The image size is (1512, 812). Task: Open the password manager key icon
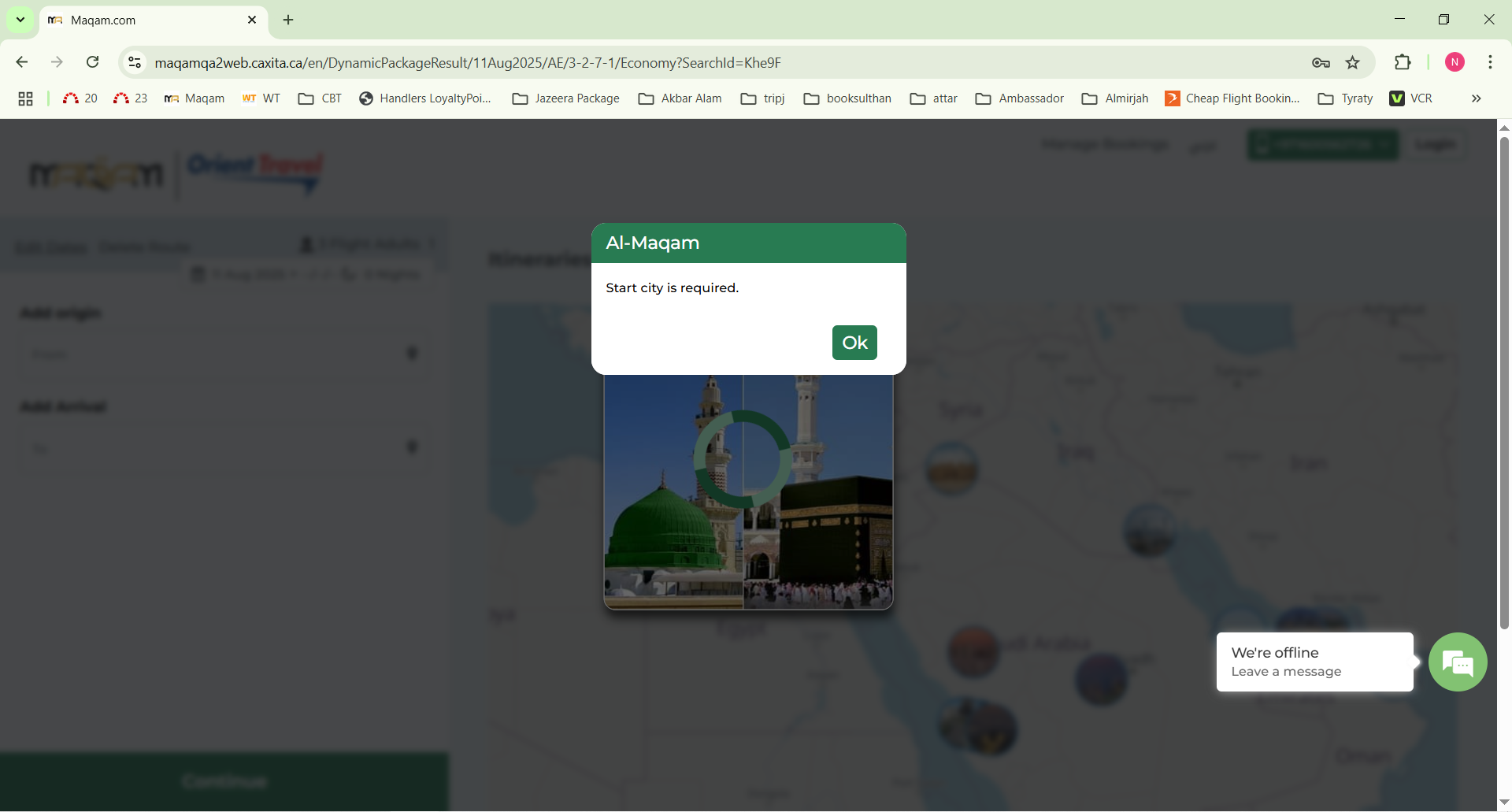1321,63
